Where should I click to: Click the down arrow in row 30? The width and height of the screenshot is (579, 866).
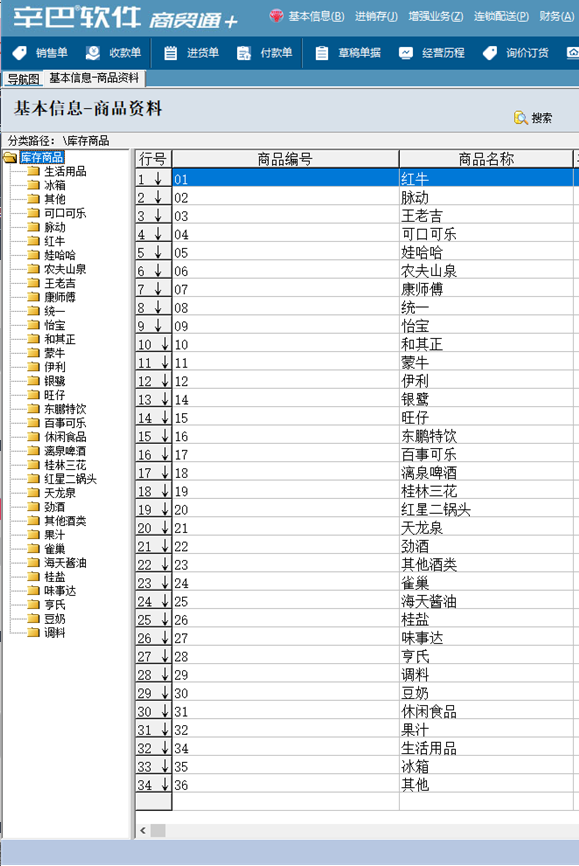pos(165,710)
